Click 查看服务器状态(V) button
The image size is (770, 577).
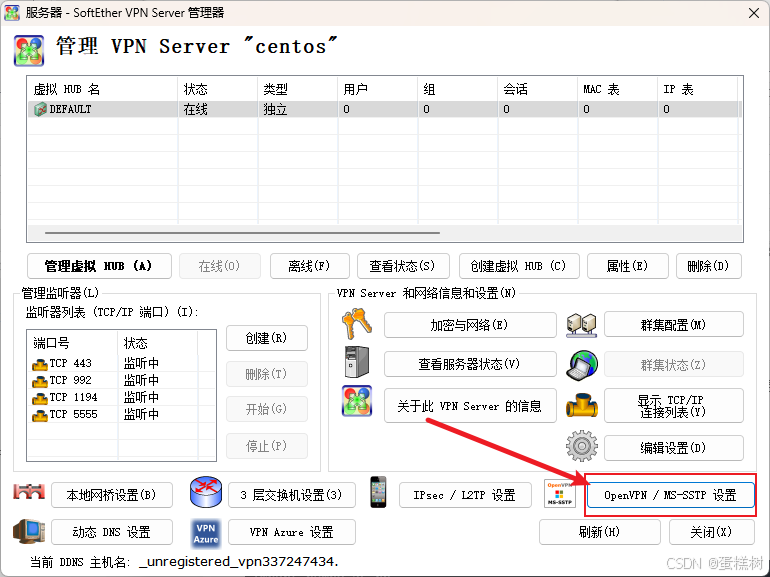pos(470,364)
